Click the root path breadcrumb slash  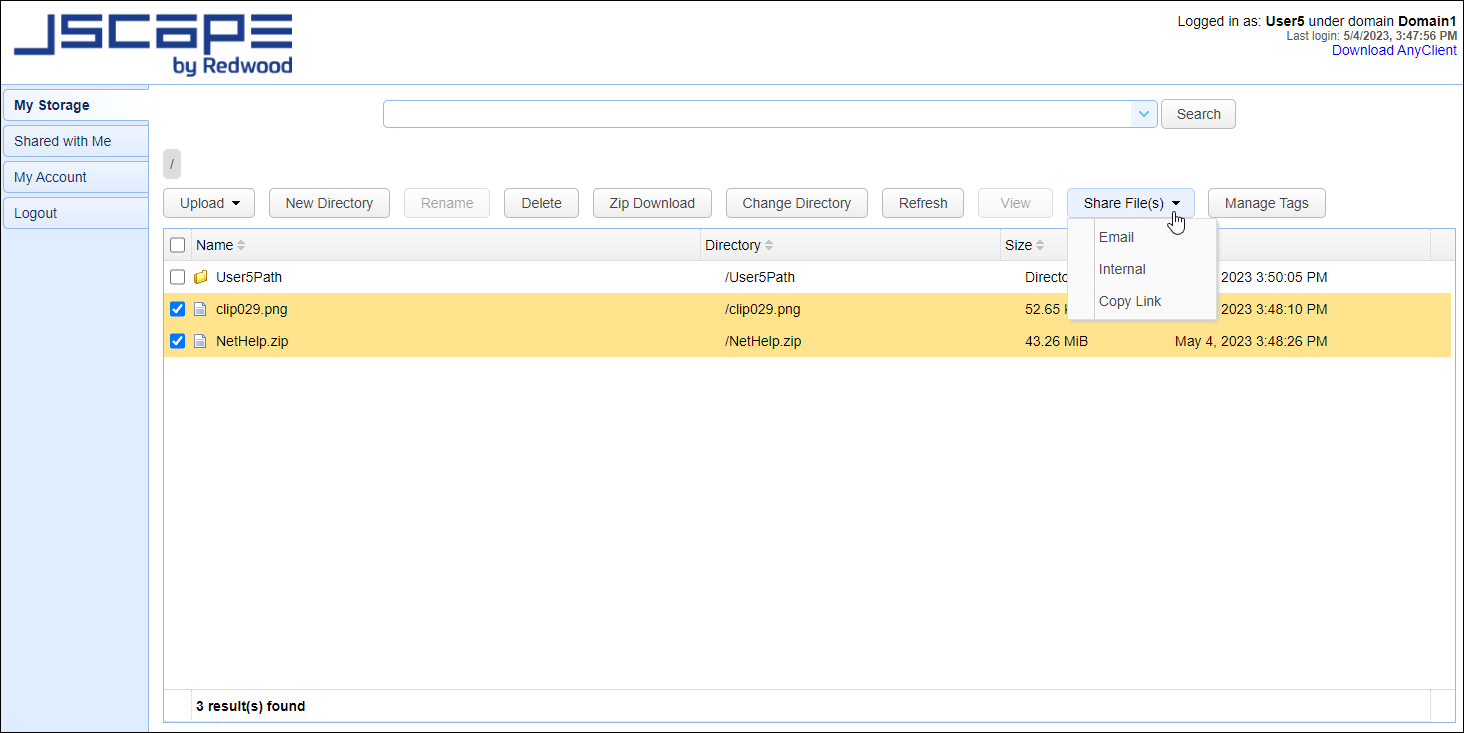(x=172, y=163)
